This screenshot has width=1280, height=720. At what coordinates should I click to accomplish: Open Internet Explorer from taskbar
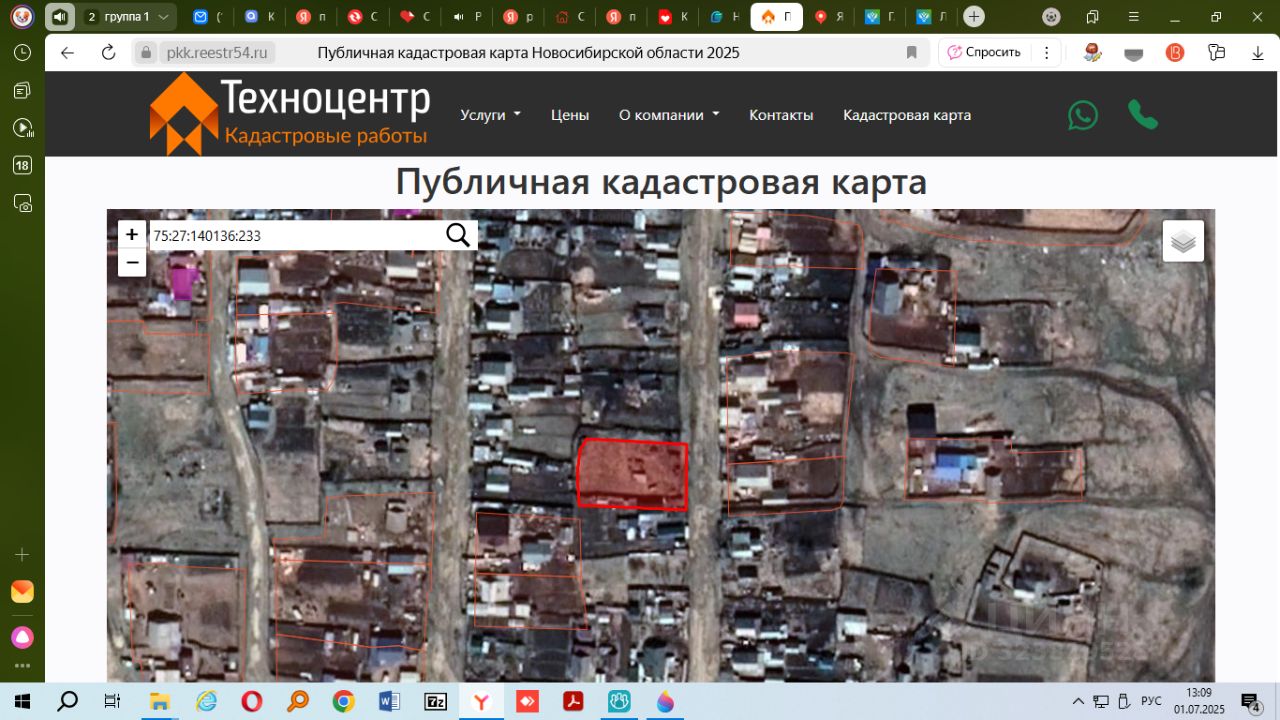click(206, 701)
